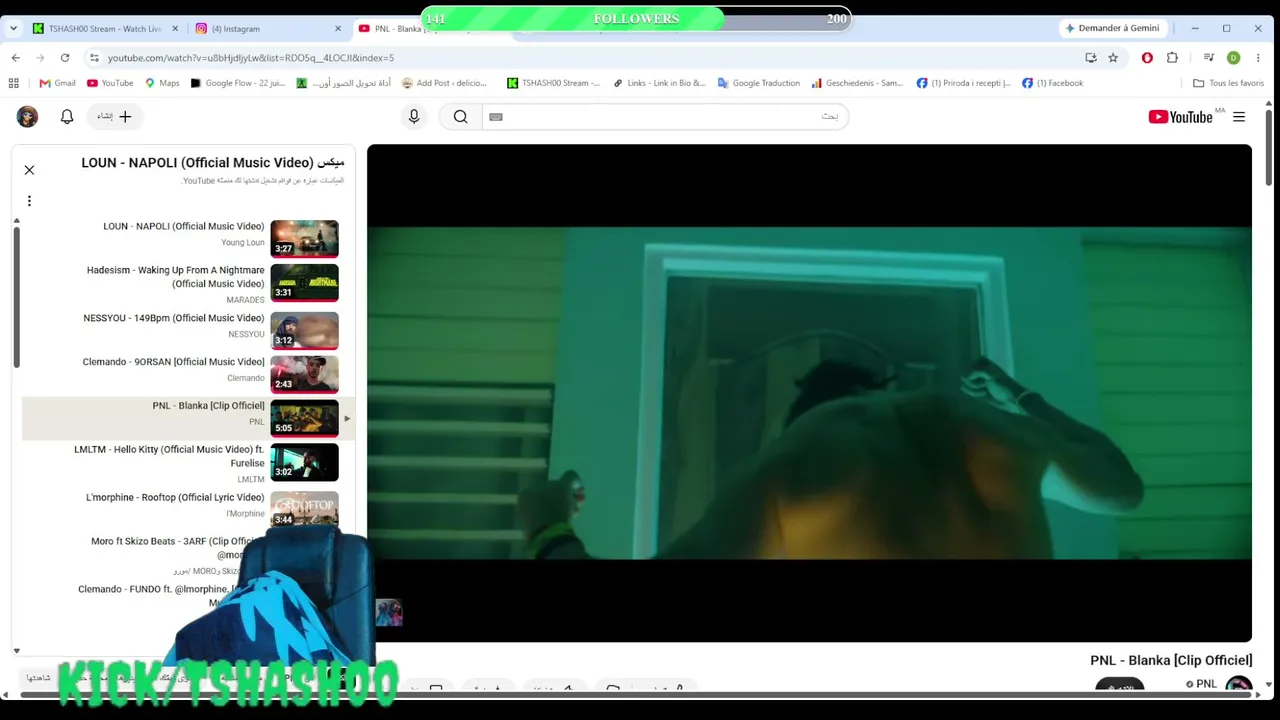Open the Geschiedenis bookmark
Image resolution: width=1280 pixels, height=720 pixels.
coord(857,83)
